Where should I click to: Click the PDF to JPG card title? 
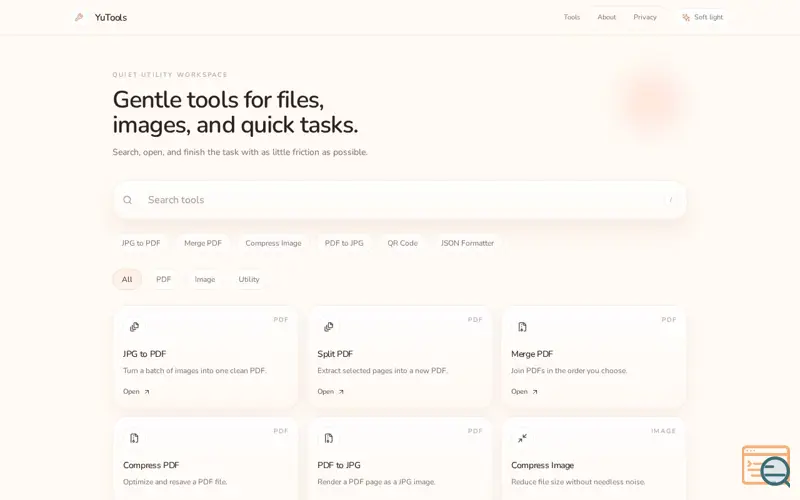(x=339, y=465)
